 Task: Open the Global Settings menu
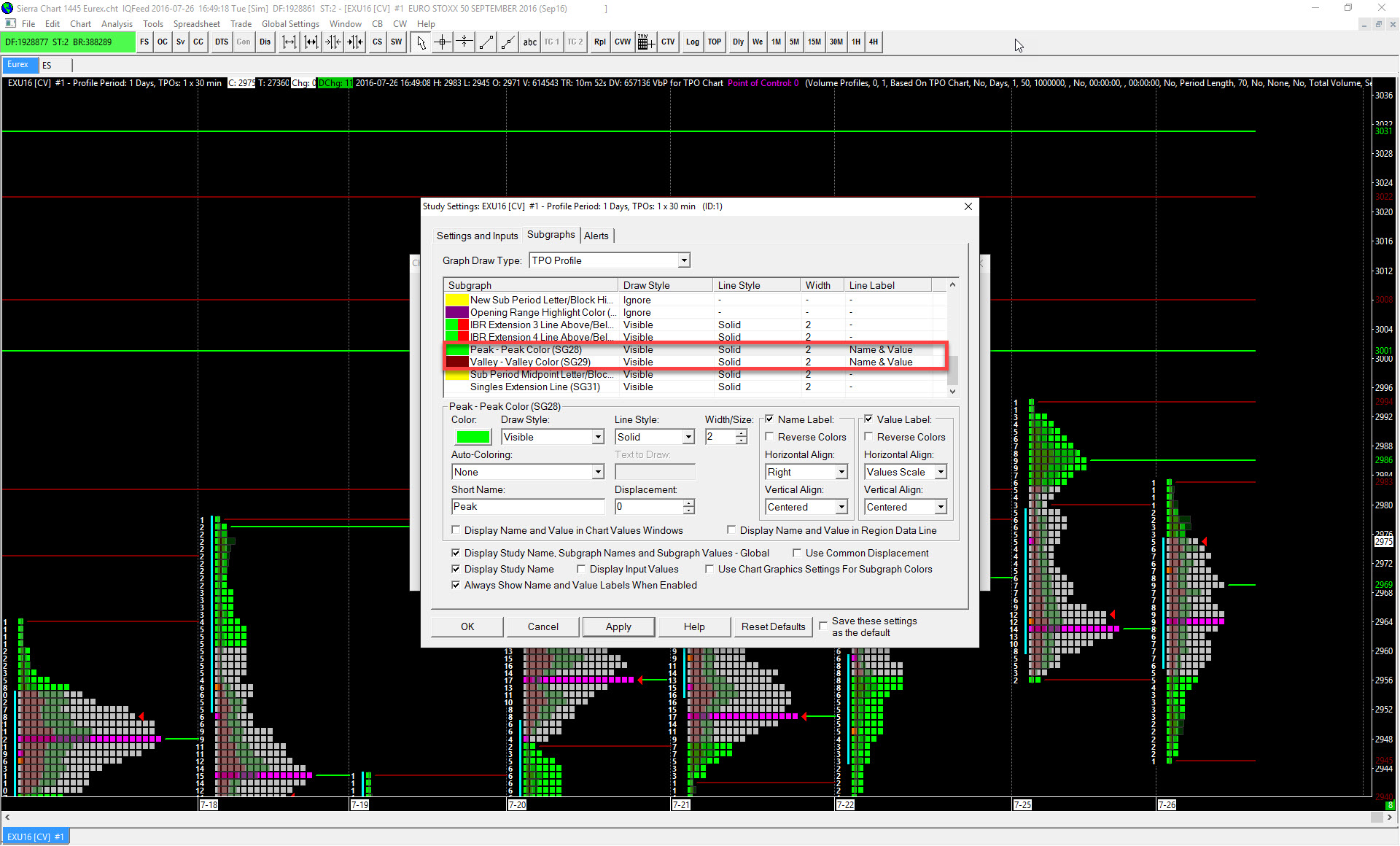tap(290, 24)
